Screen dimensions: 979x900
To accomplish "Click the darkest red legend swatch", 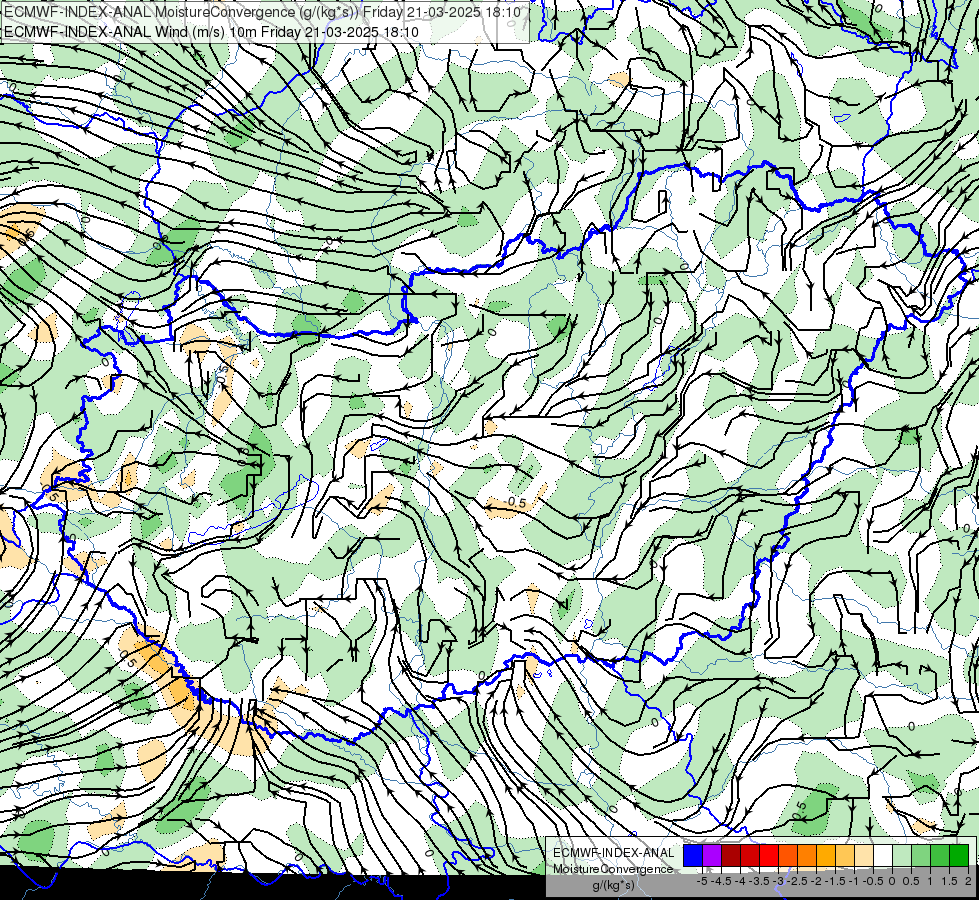I will [x=731, y=856].
